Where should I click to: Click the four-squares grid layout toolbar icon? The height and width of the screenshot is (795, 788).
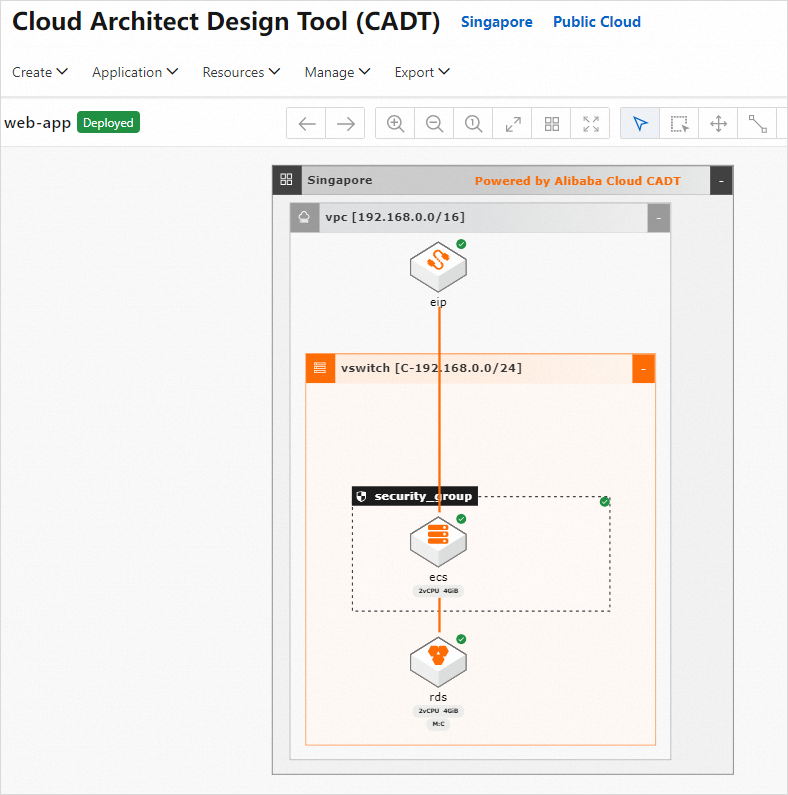coord(552,123)
